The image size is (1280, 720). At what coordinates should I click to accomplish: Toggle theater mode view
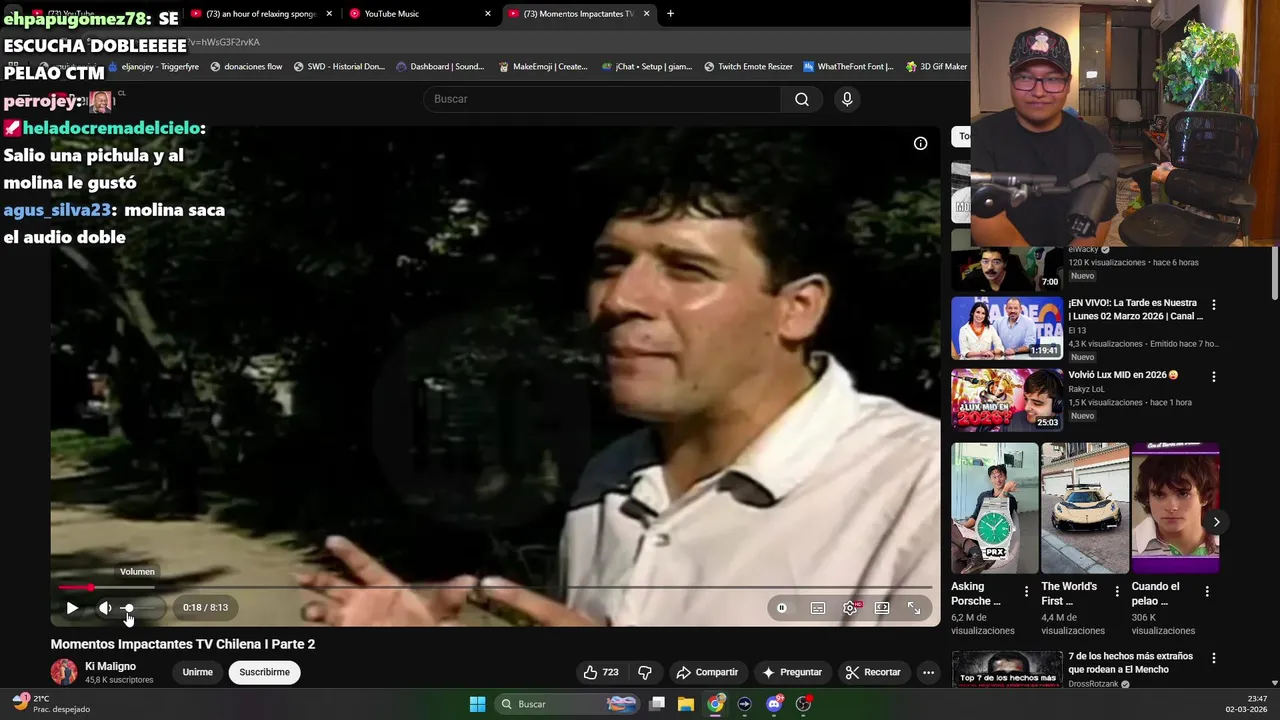882,608
